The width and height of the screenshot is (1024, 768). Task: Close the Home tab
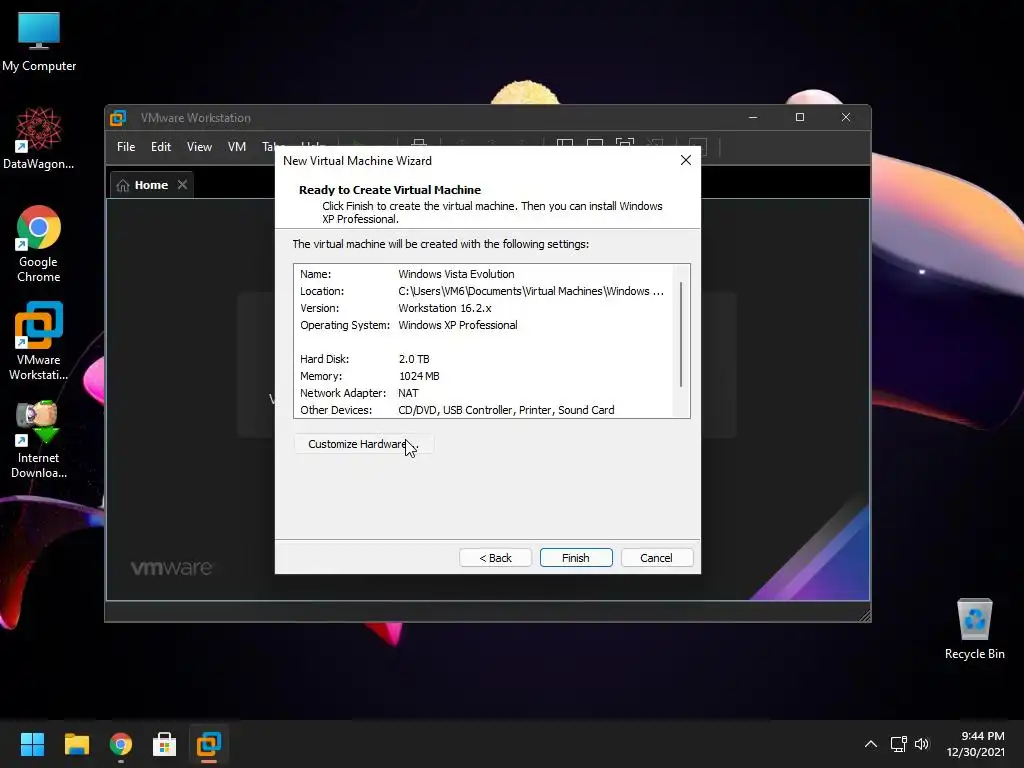pos(183,185)
